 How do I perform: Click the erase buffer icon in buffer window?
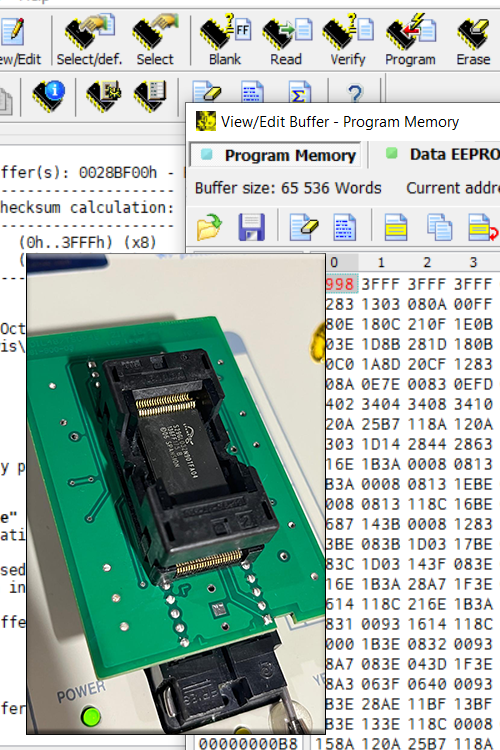click(304, 227)
